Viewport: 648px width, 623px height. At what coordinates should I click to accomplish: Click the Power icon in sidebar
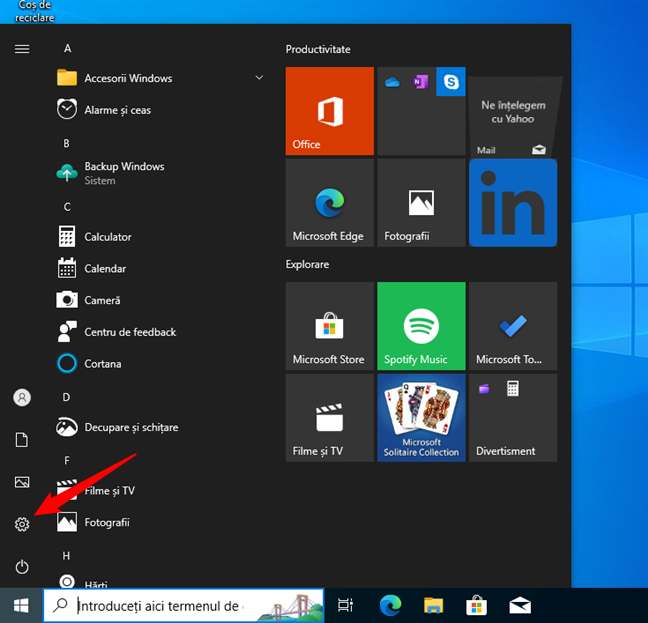point(22,567)
